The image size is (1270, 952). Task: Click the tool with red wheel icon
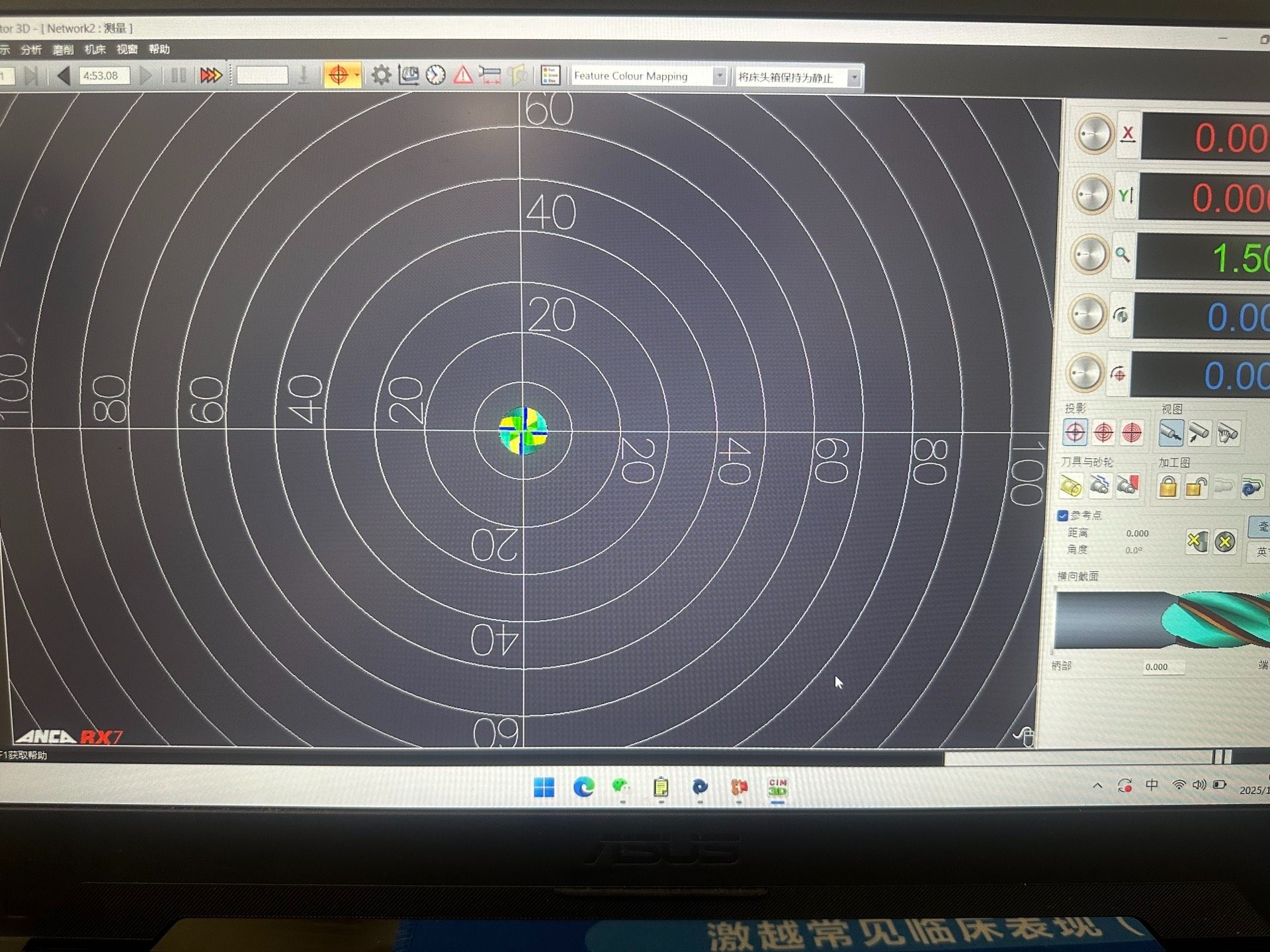(1128, 487)
